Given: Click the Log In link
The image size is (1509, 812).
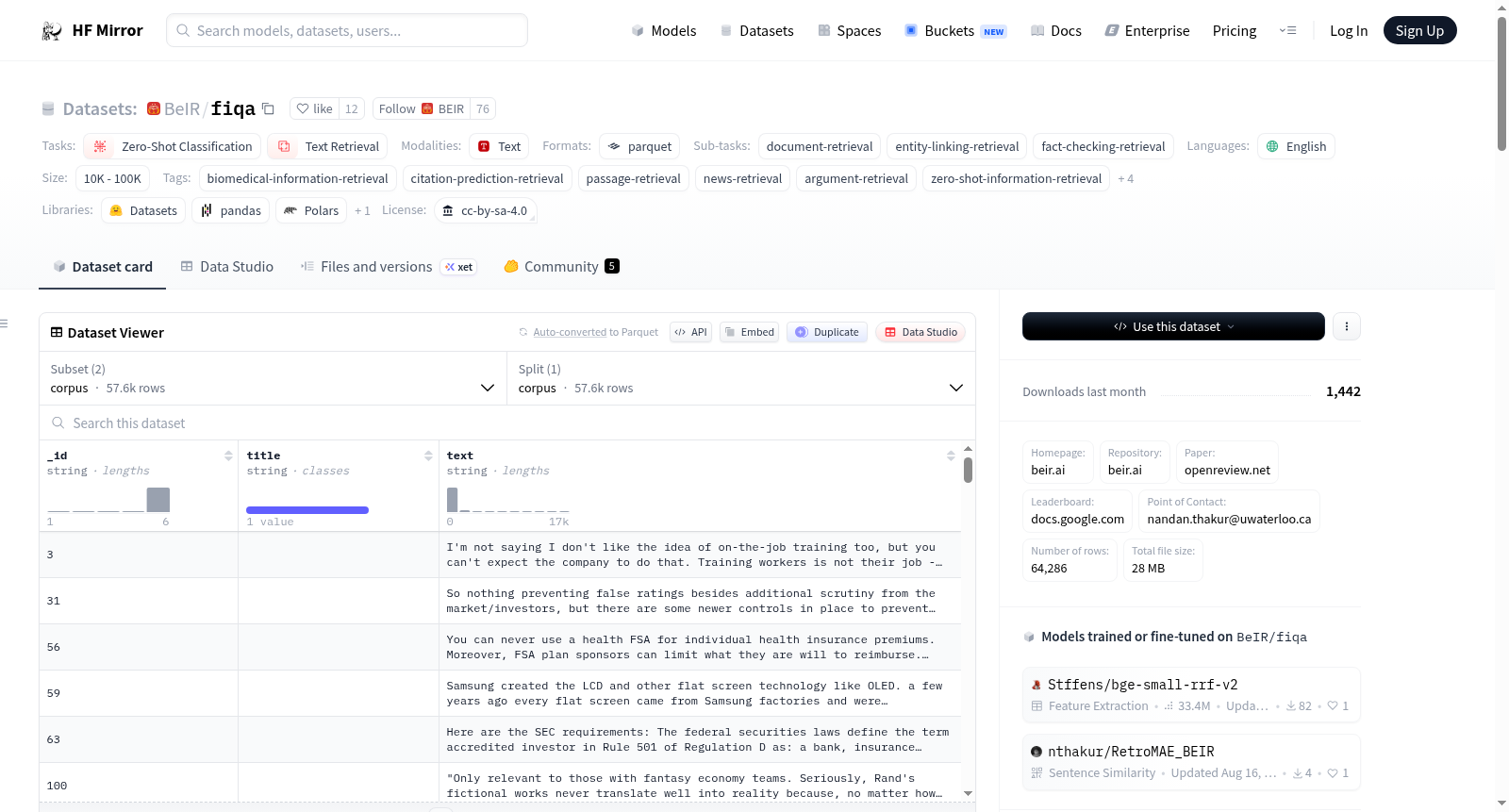Looking at the screenshot, I should 1349,31.
